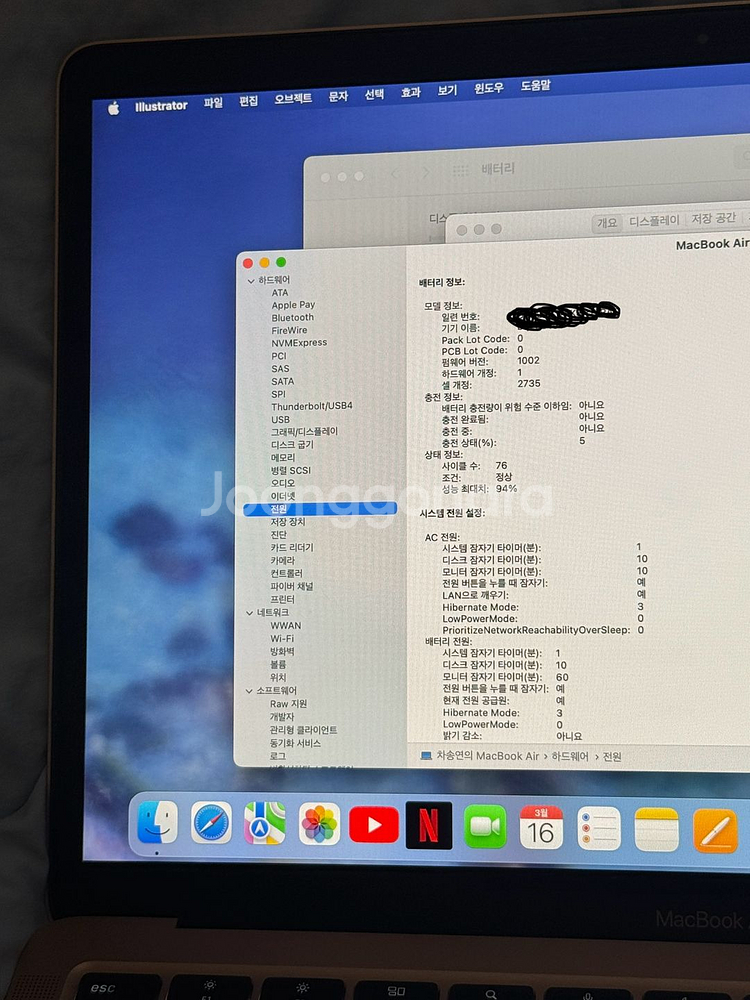Image resolution: width=750 pixels, height=1000 pixels.
Task: Collapse the 소프트웨어 section
Action: coord(249,691)
